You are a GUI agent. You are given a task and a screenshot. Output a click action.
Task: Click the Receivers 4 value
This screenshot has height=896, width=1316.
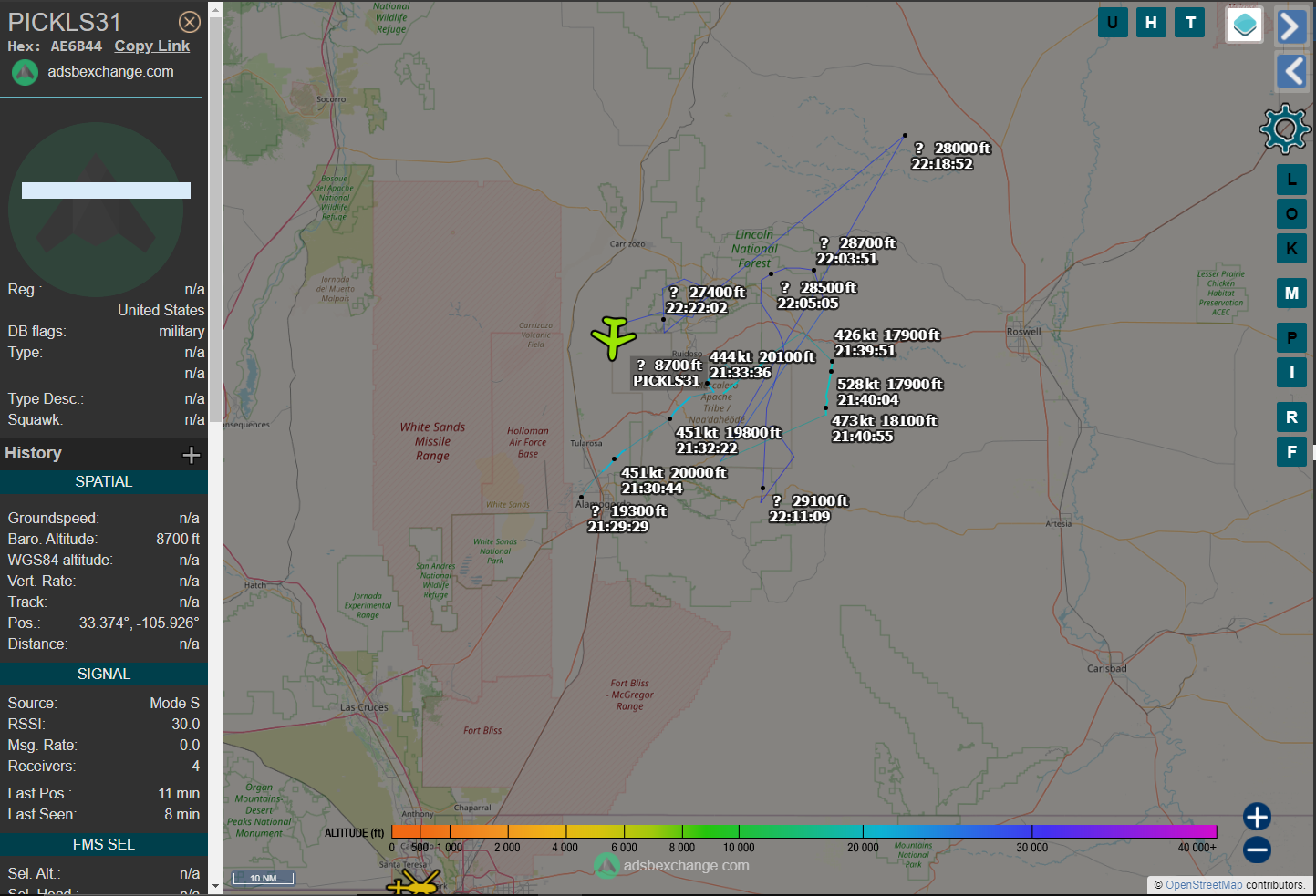pos(195,766)
